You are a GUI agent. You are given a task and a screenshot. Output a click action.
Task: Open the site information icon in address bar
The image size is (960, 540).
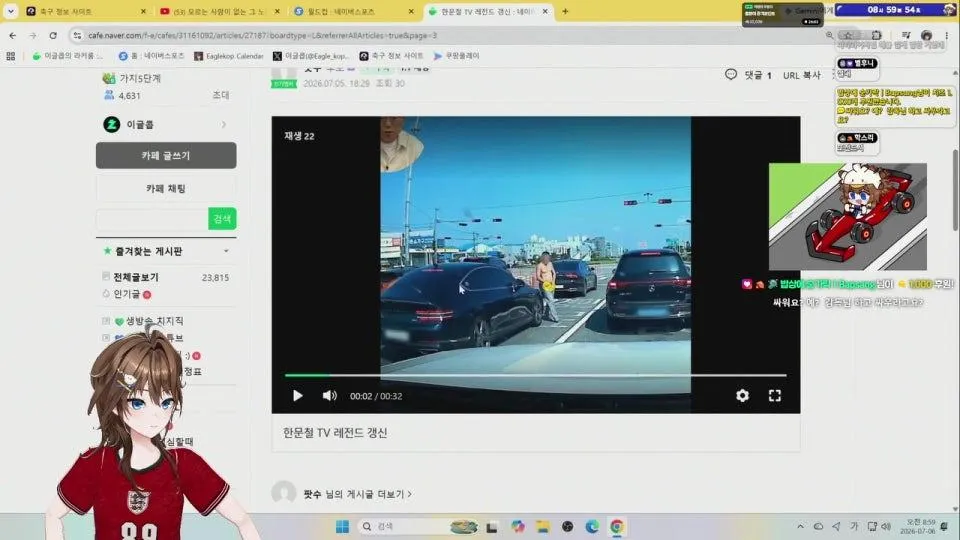point(77,36)
